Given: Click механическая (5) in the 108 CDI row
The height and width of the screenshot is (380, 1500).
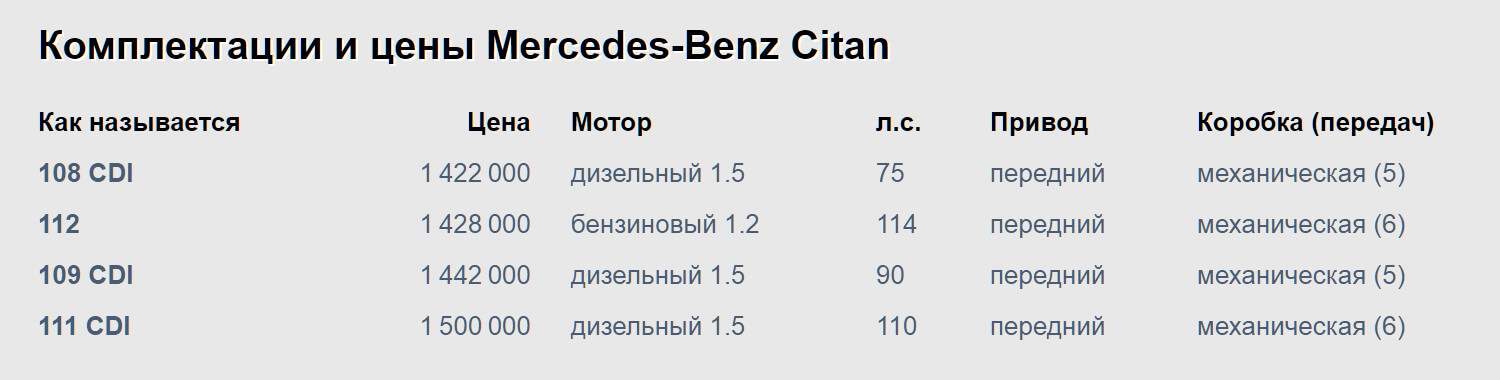Looking at the screenshot, I should point(1301,174).
